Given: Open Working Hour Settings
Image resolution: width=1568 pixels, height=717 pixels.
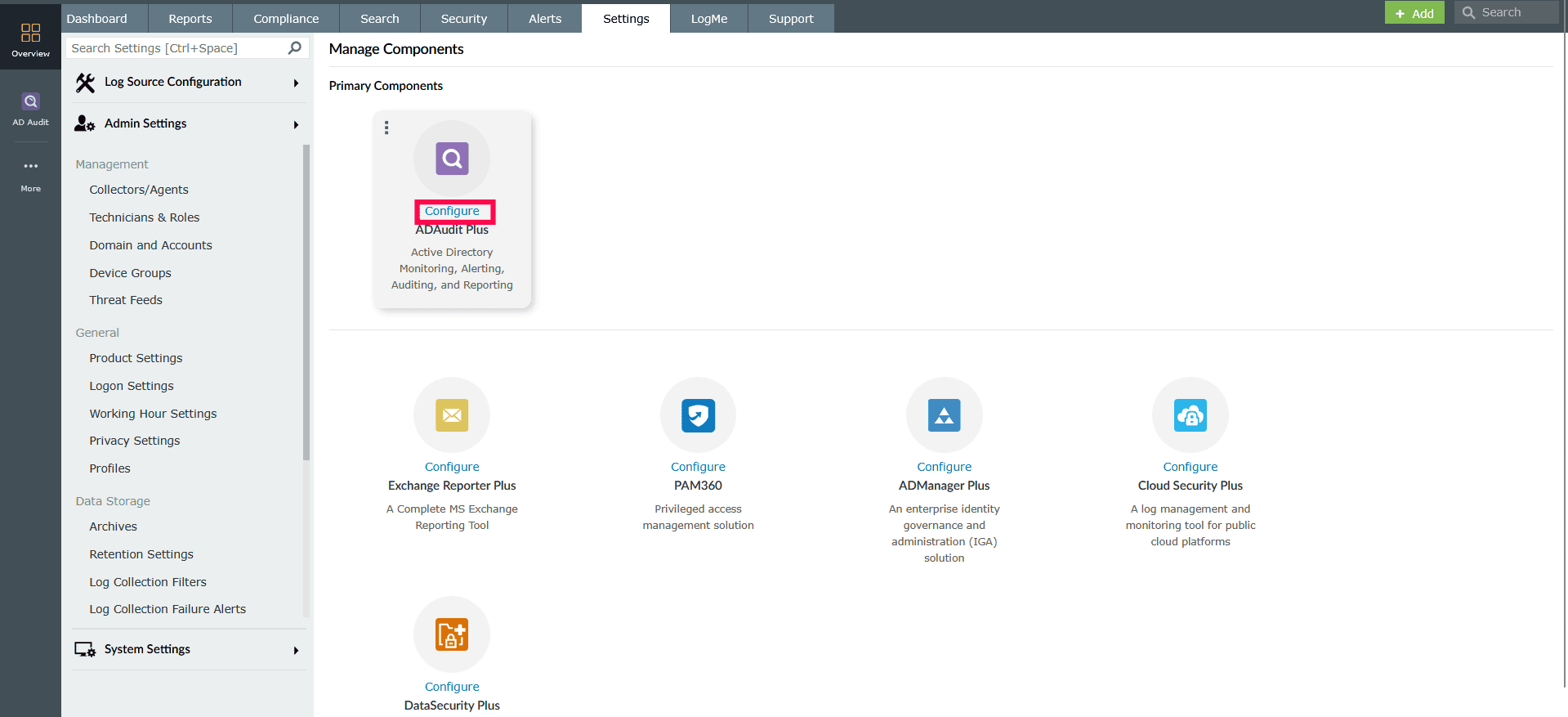Looking at the screenshot, I should click(x=154, y=414).
